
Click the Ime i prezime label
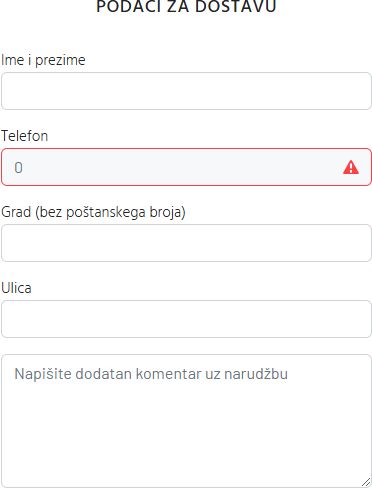point(43,60)
